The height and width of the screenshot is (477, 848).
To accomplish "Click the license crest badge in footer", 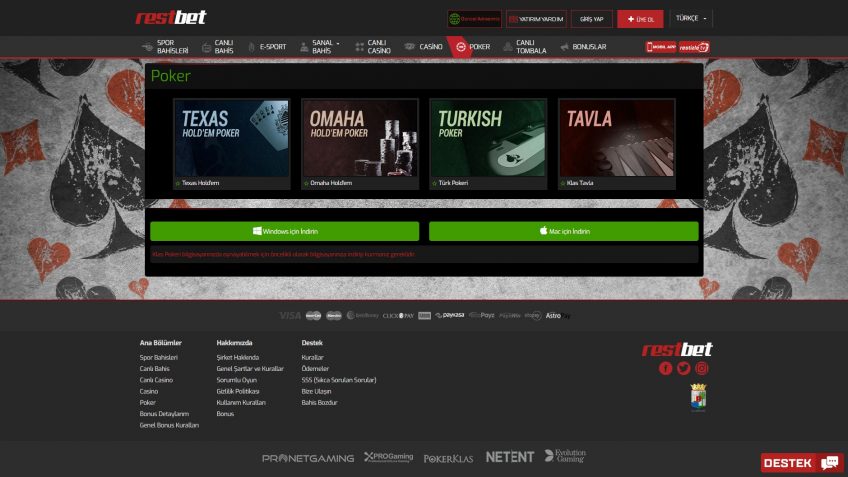I will [699, 398].
